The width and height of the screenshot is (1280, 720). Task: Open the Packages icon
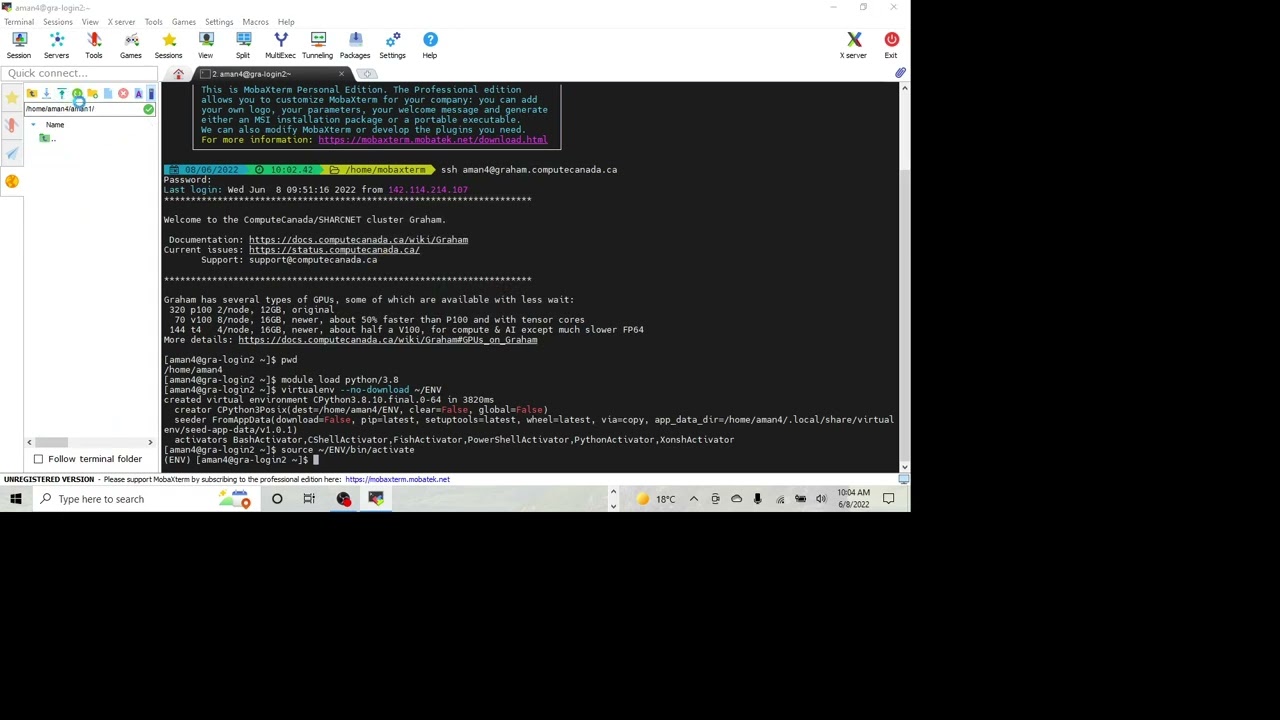[355, 45]
